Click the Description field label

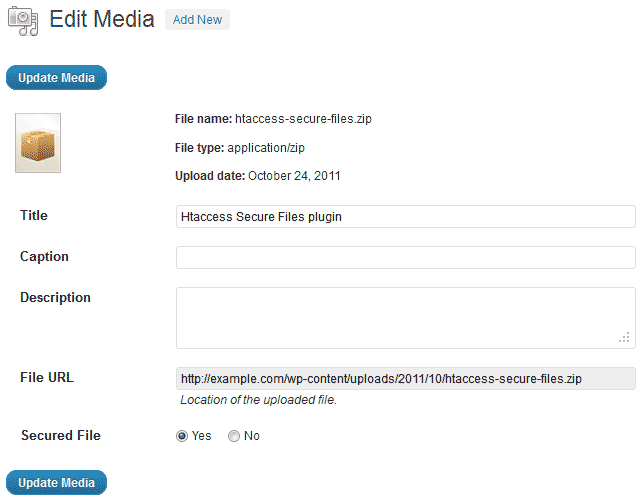click(x=55, y=297)
